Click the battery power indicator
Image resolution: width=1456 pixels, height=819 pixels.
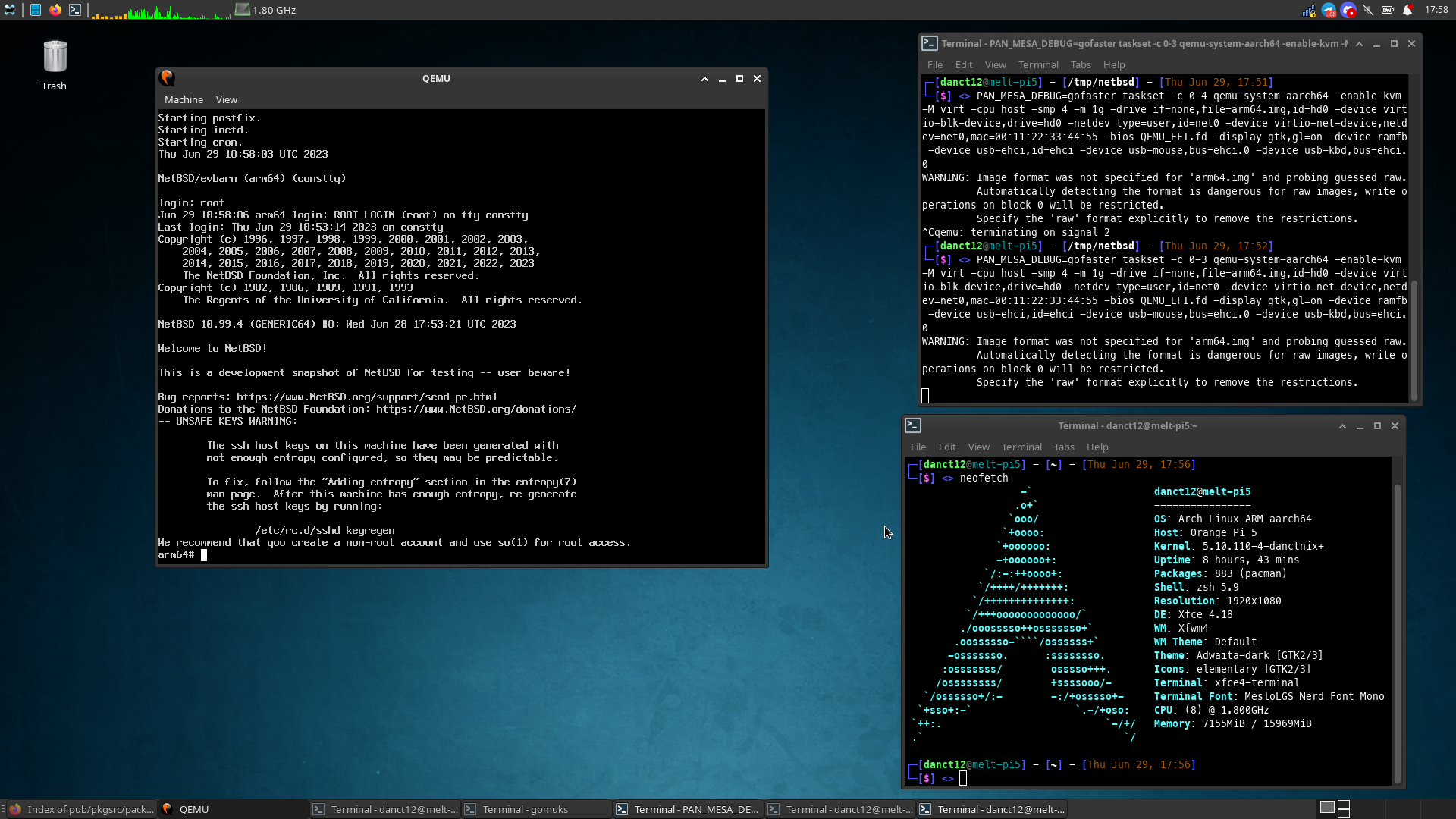(x=1388, y=10)
